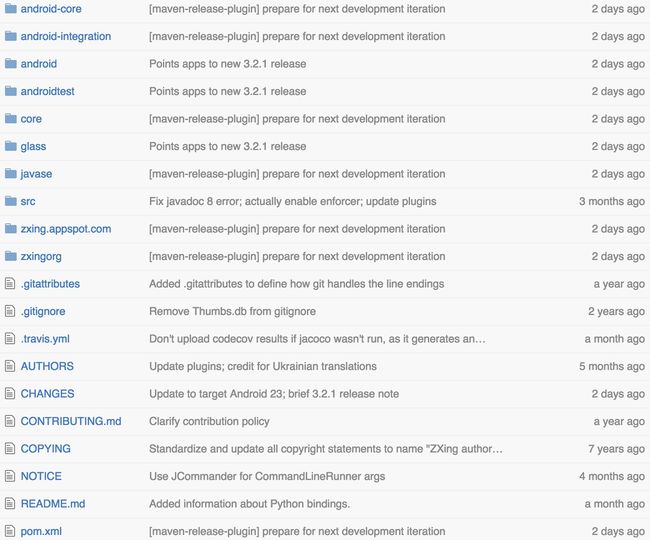650x540 pixels.
Task: Click the folder icon next to glass
Action: (x=10, y=146)
